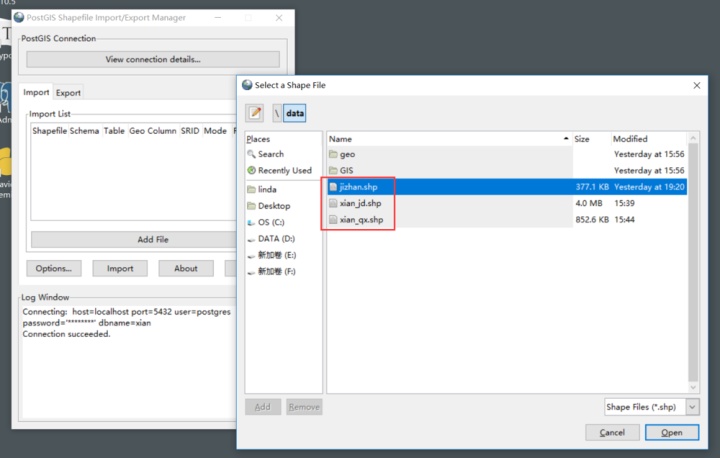
Task: Toggle the type-a-file-name pencil button
Action: click(255, 113)
